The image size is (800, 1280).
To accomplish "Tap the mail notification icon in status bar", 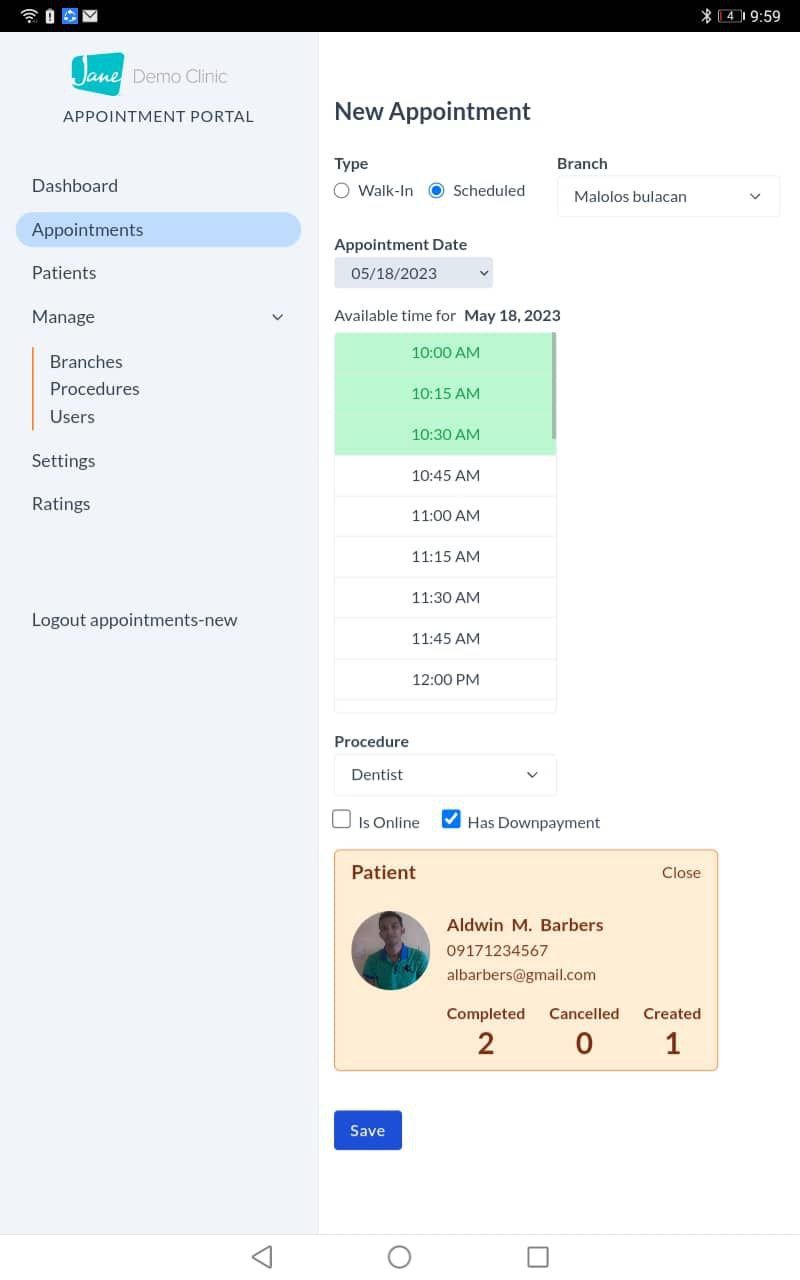I will [x=90, y=16].
